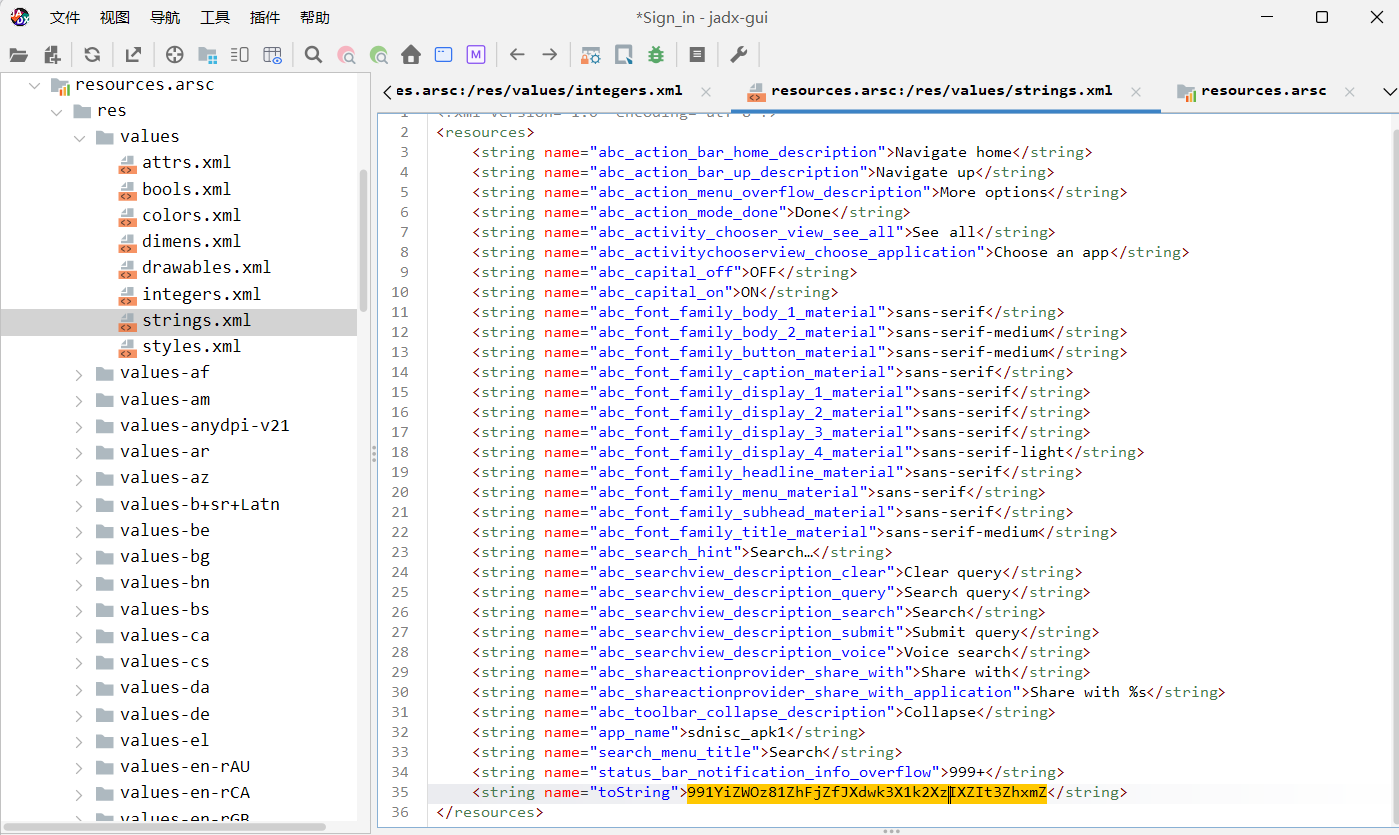Select bools.xml in the tree
Screen dimensions: 1399x835
(186, 189)
